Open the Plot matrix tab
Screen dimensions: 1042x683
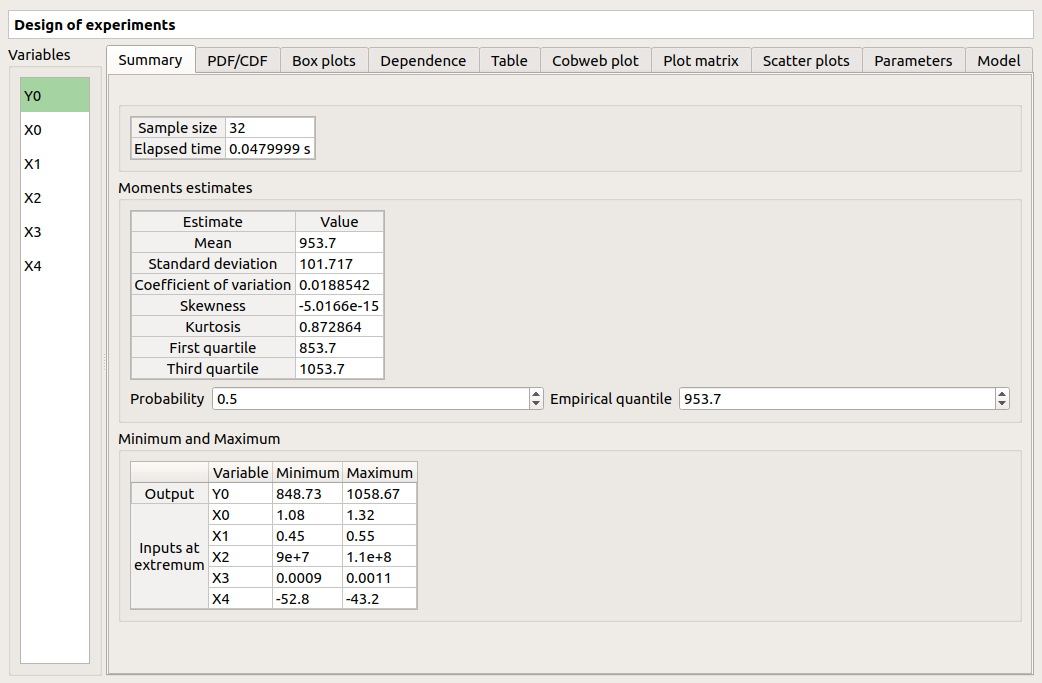pyautogui.click(x=700, y=61)
